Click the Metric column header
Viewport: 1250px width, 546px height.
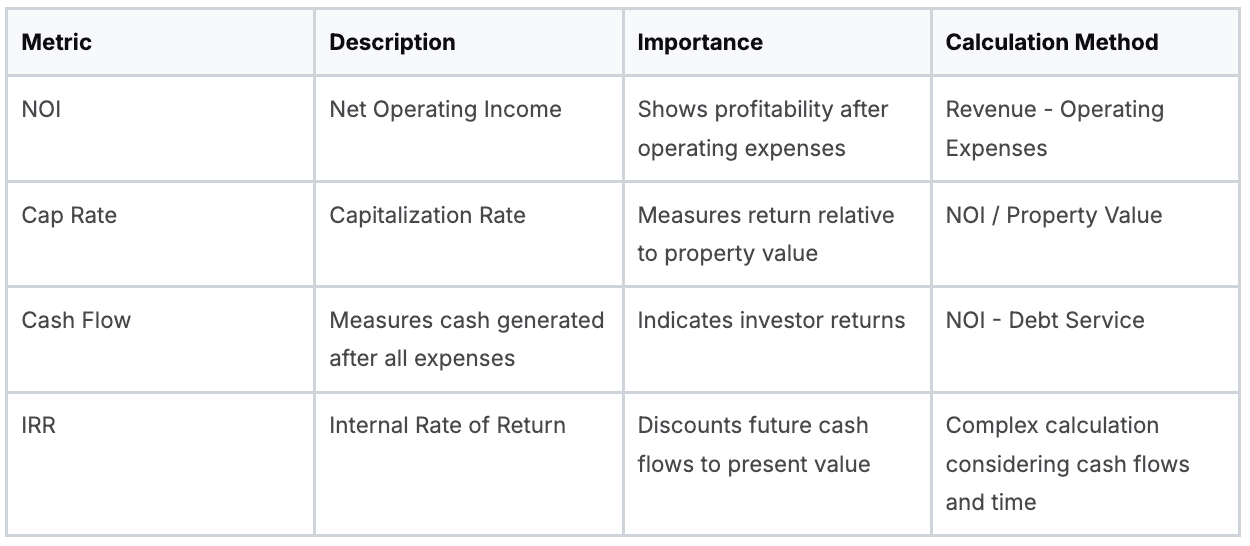(x=57, y=43)
